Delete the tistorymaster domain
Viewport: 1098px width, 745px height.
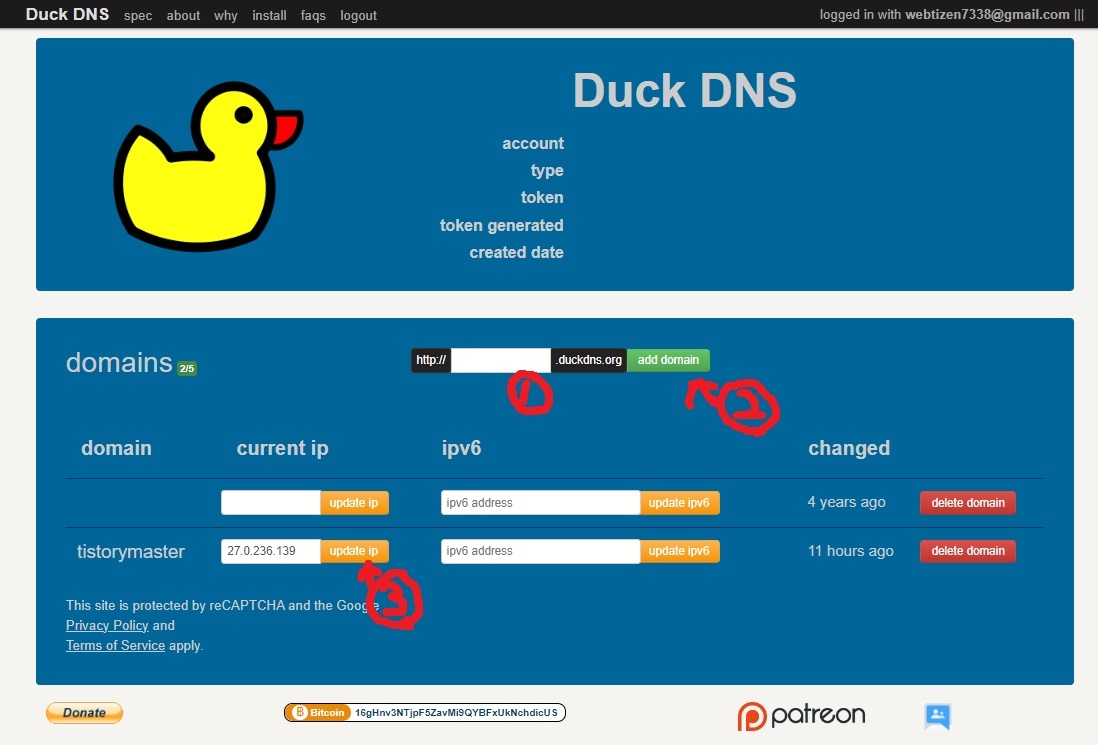(x=968, y=551)
